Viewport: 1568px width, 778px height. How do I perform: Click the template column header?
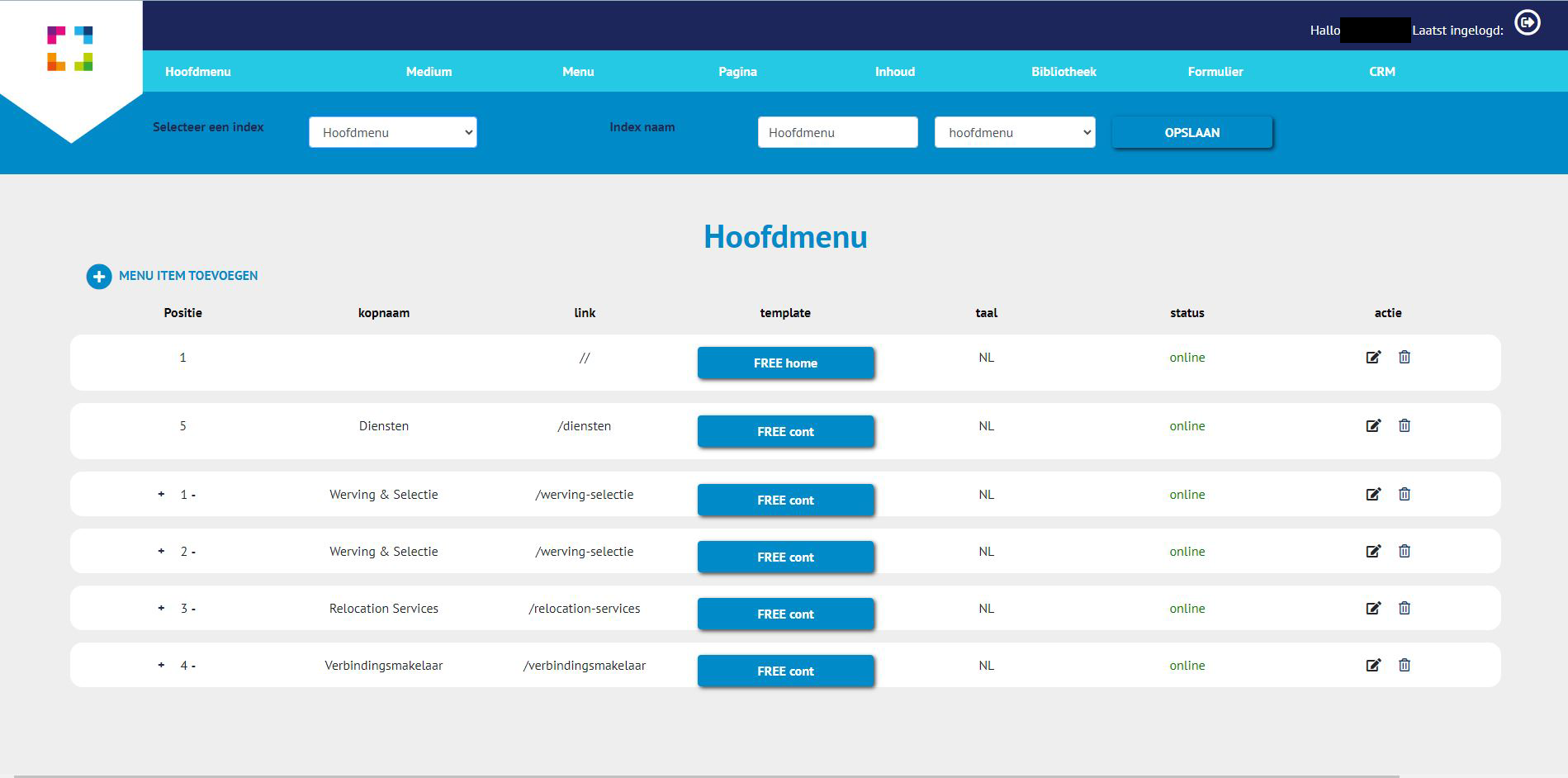tap(785, 313)
